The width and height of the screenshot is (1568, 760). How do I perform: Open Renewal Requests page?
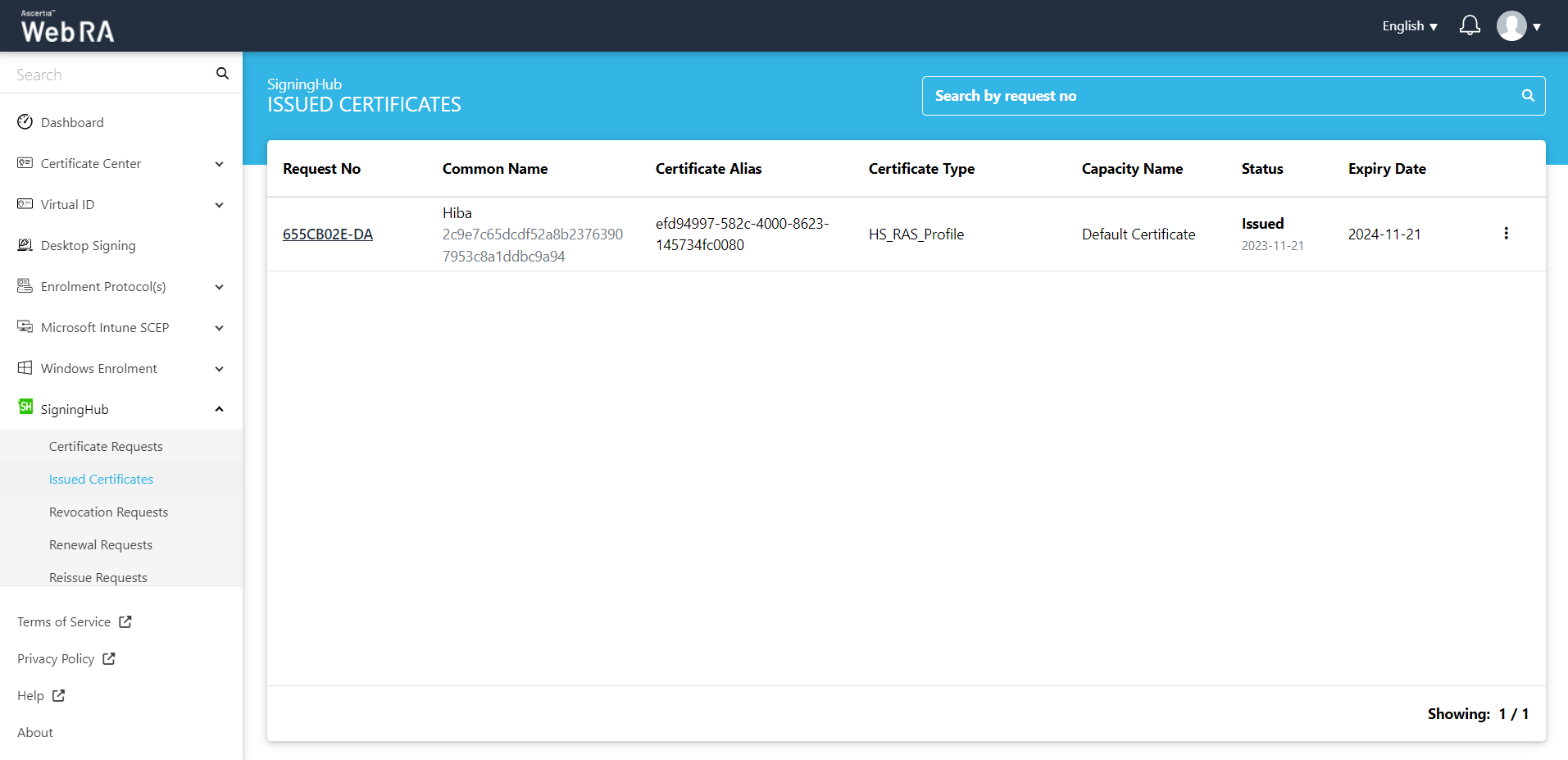(x=101, y=545)
